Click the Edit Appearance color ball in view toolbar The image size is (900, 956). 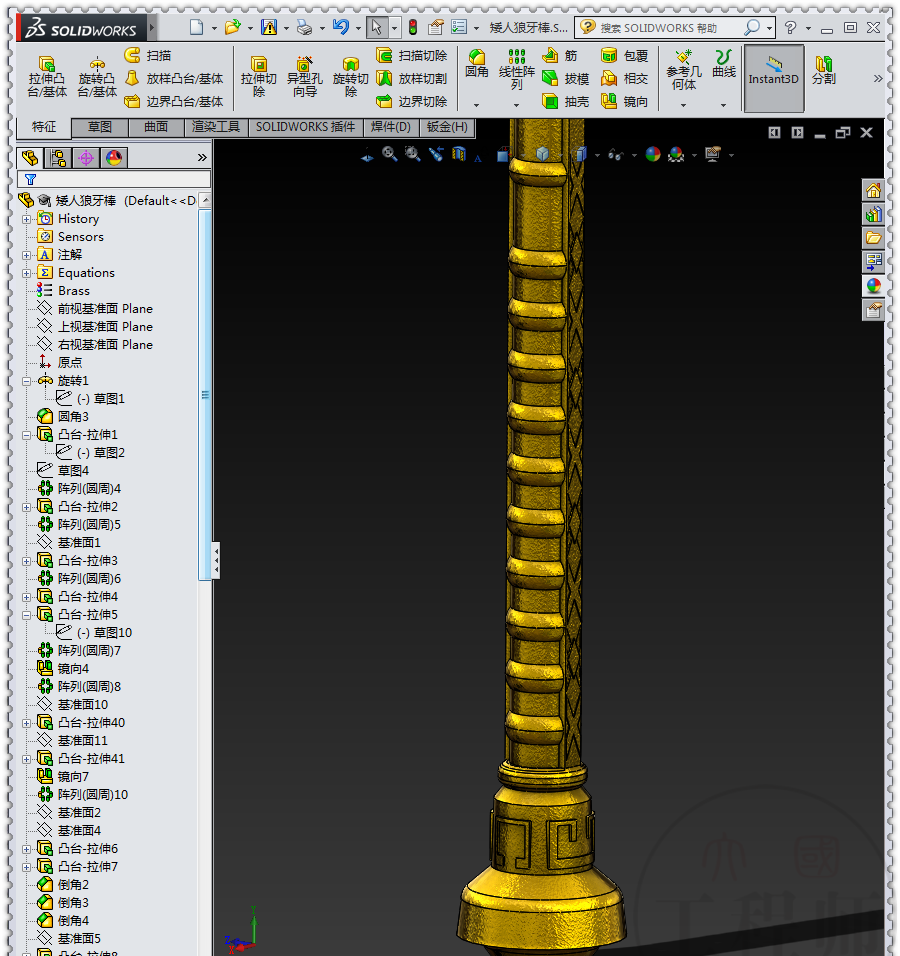652,155
